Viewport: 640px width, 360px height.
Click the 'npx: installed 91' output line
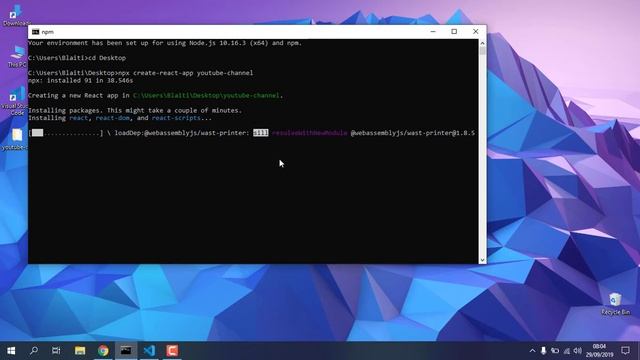[x=80, y=80]
